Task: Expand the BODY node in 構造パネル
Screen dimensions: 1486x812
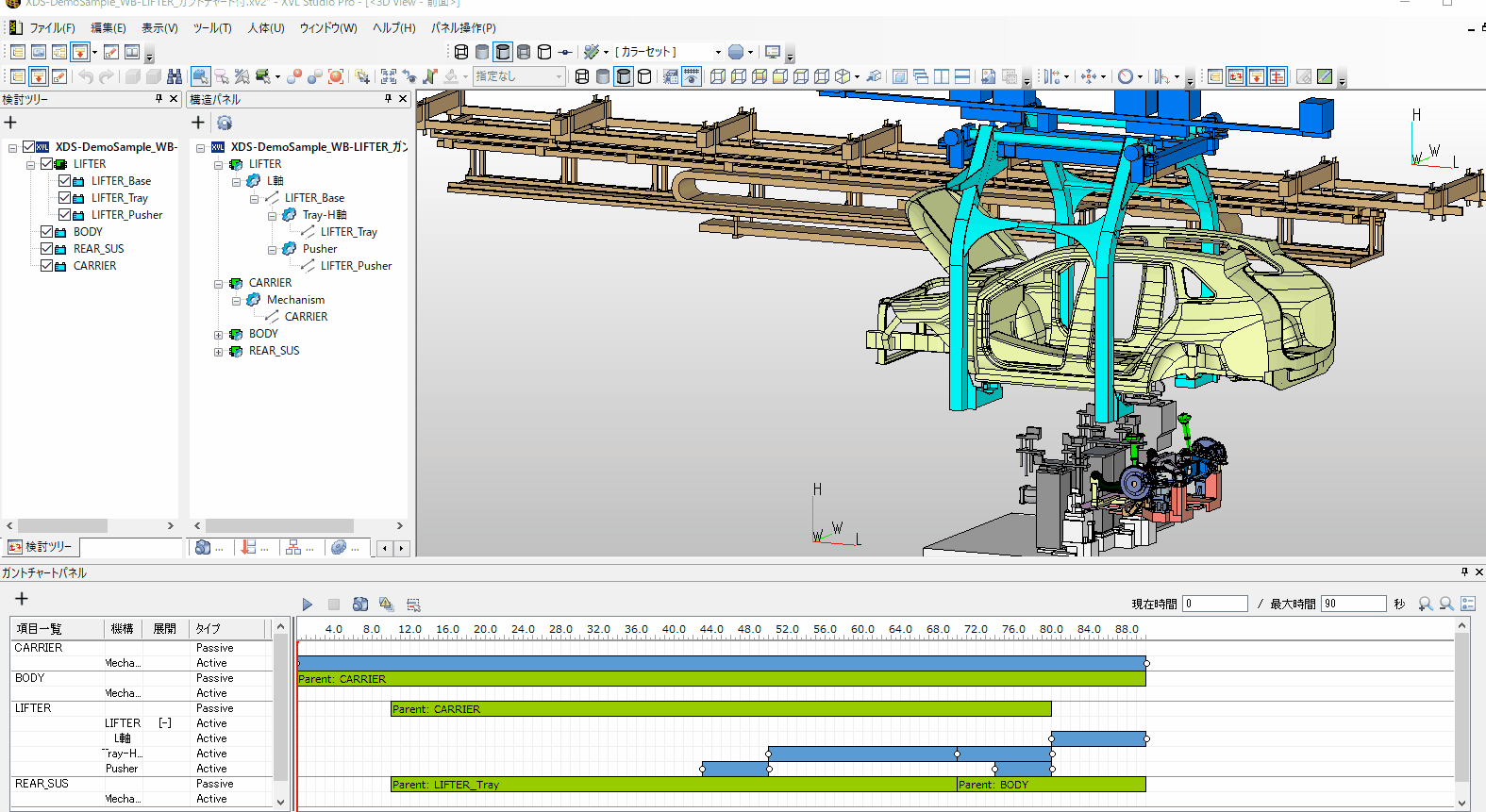Action: [218, 335]
